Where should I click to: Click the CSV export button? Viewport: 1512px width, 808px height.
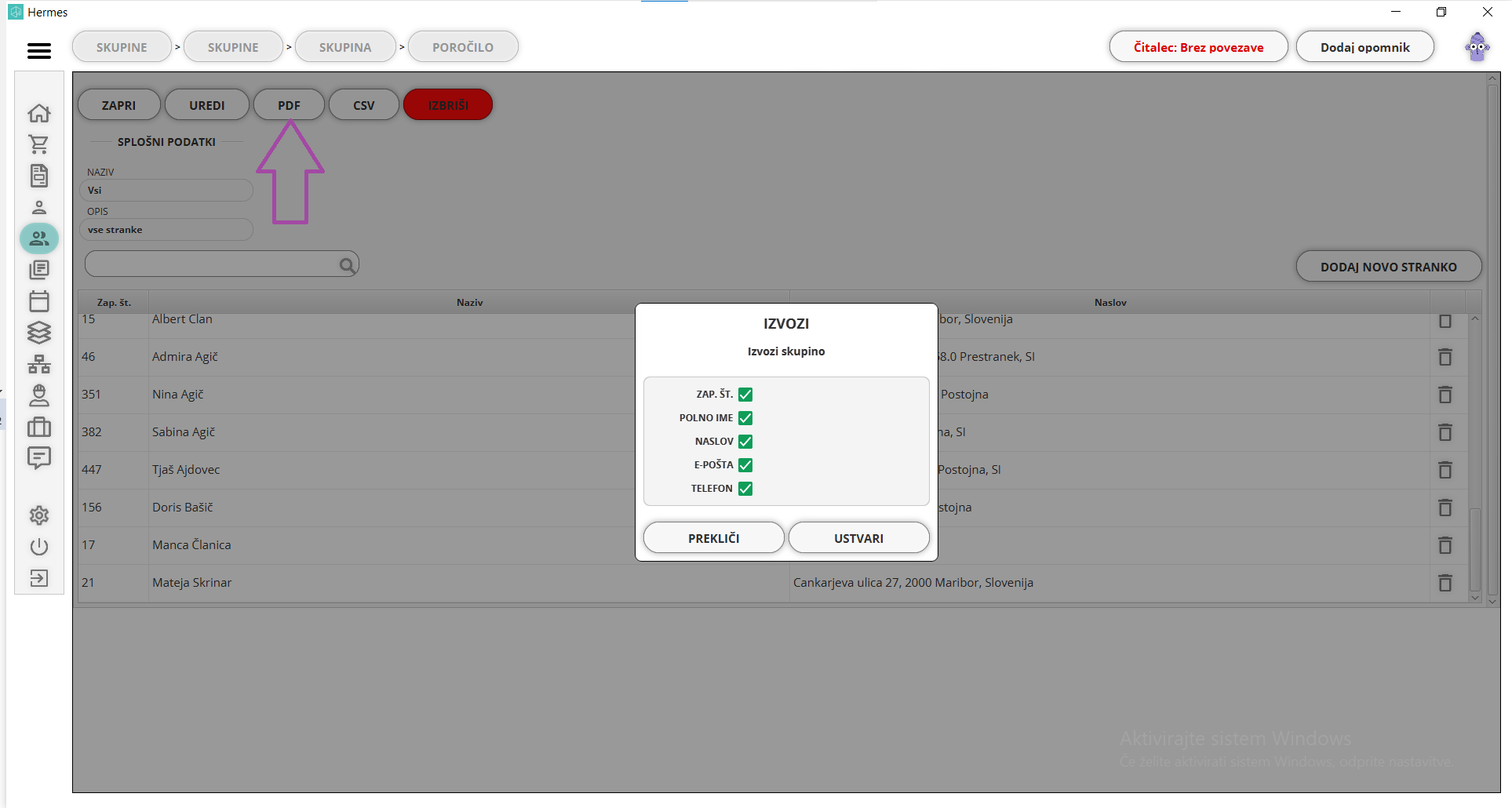364,105
